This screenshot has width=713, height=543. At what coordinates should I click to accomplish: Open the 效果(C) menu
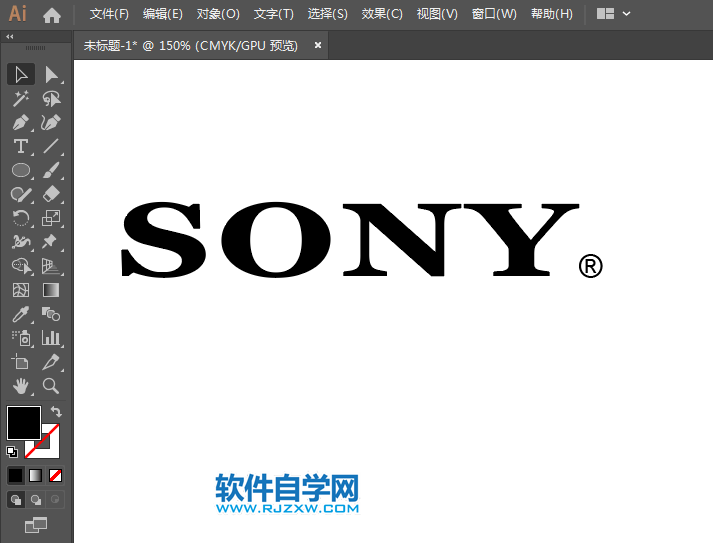[382, 14]
